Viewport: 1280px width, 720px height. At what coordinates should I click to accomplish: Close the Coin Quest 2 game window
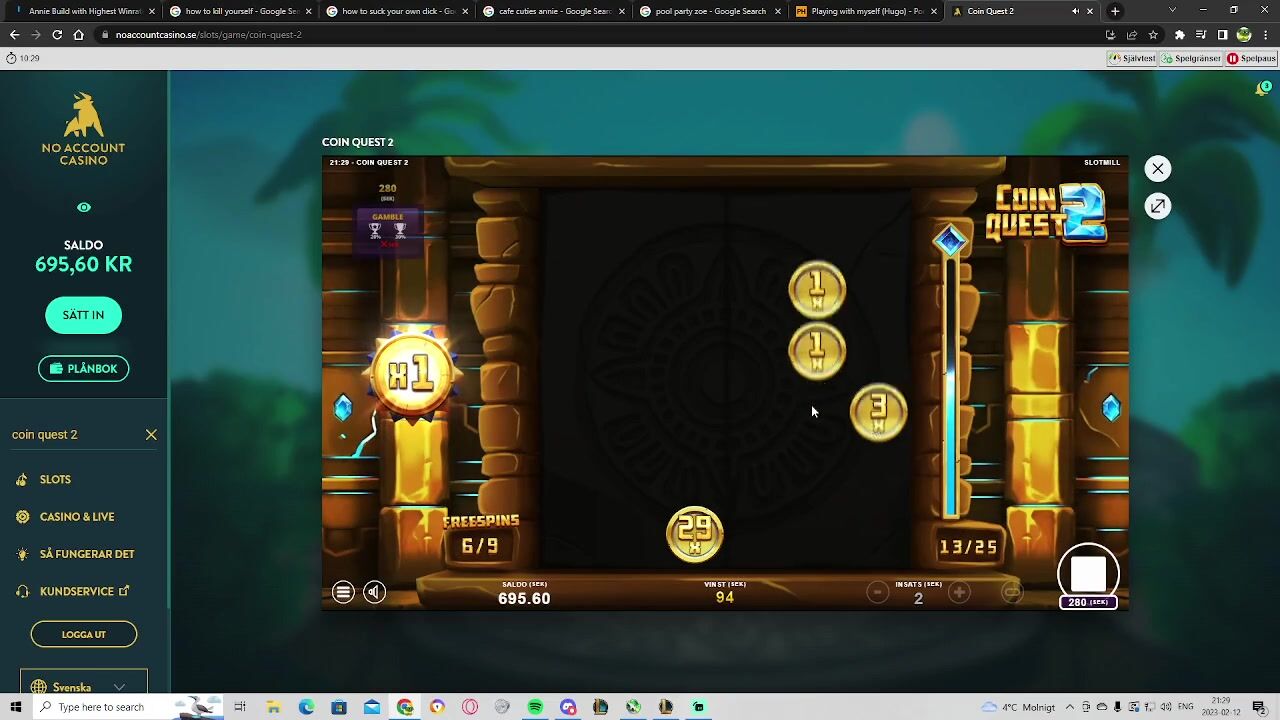pos(1157,169)
